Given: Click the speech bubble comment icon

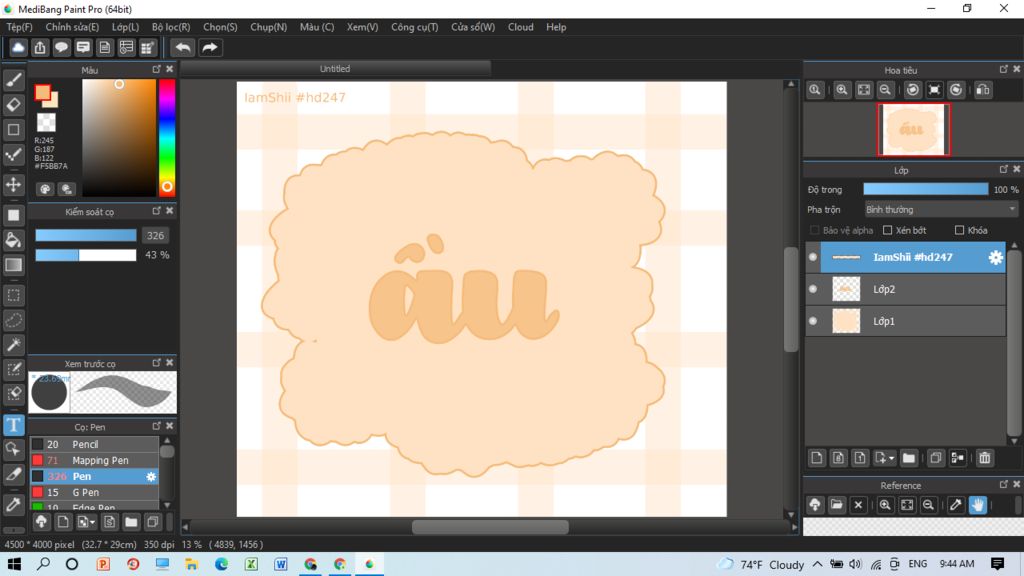Looking at the screenshot, I should [61, 48].
